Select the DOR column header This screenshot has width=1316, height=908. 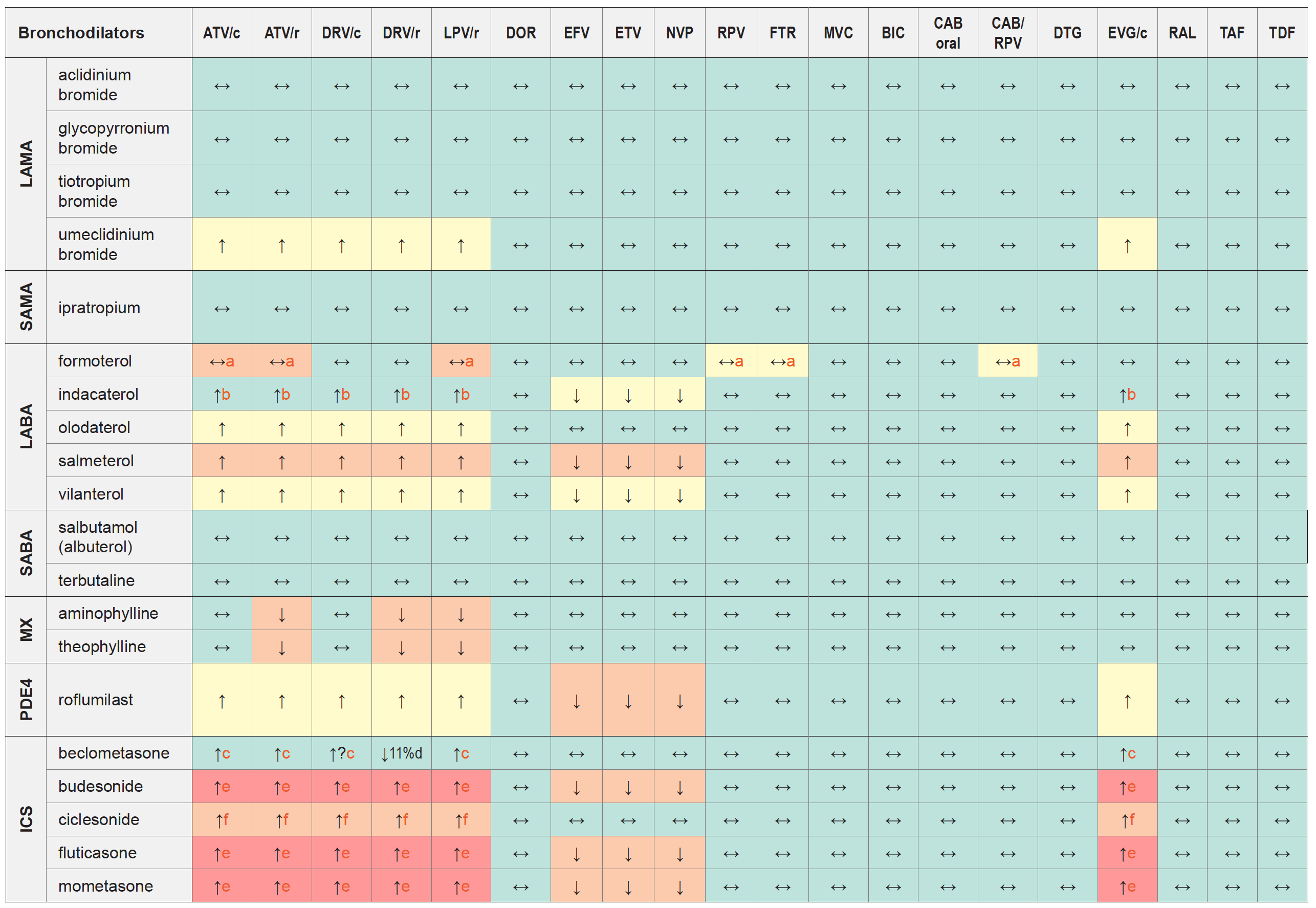point(520,33)
